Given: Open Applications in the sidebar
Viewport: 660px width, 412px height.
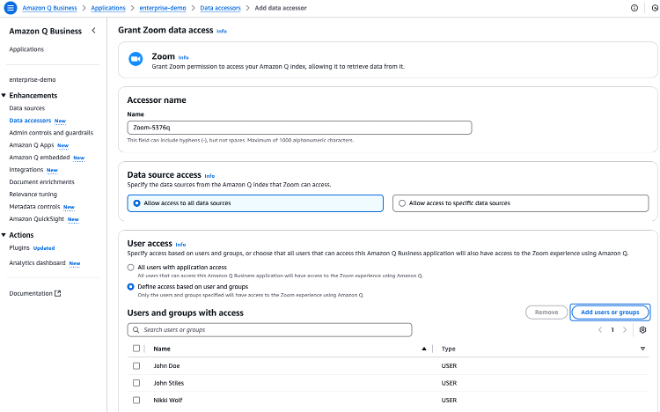Looking at the screenshot, I should coord(27,49).
